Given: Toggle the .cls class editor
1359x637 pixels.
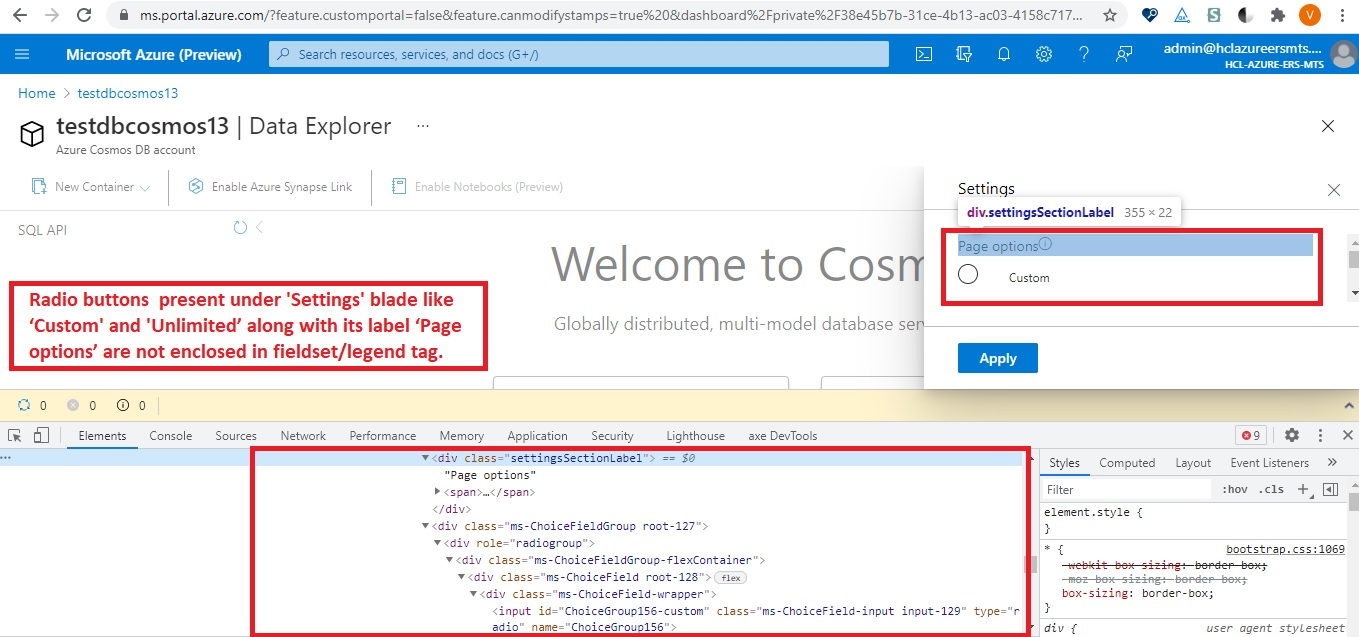Looking at the screenshot, I should [1272, 490].
